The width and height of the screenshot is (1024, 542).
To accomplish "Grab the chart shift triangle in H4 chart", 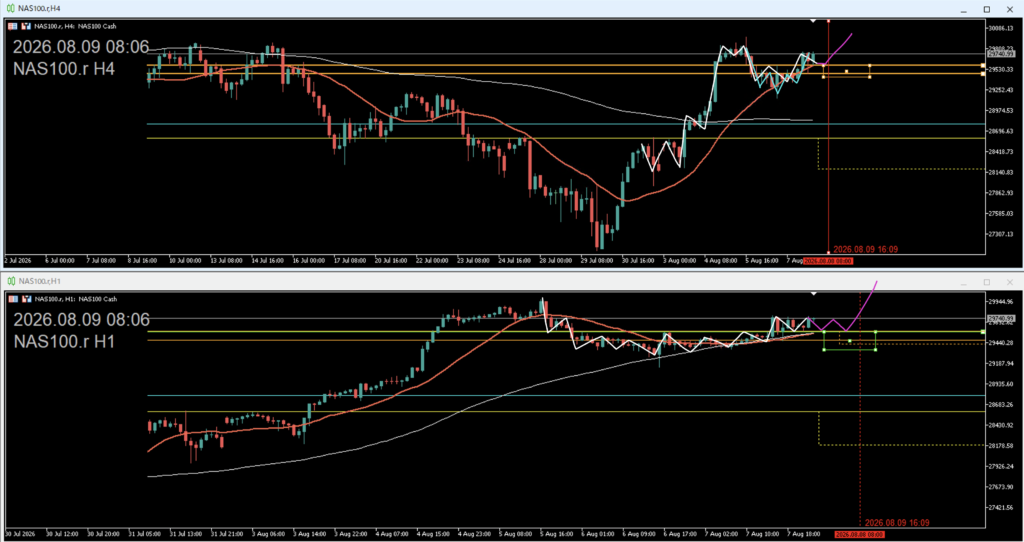I will click(x=813, y=22).
